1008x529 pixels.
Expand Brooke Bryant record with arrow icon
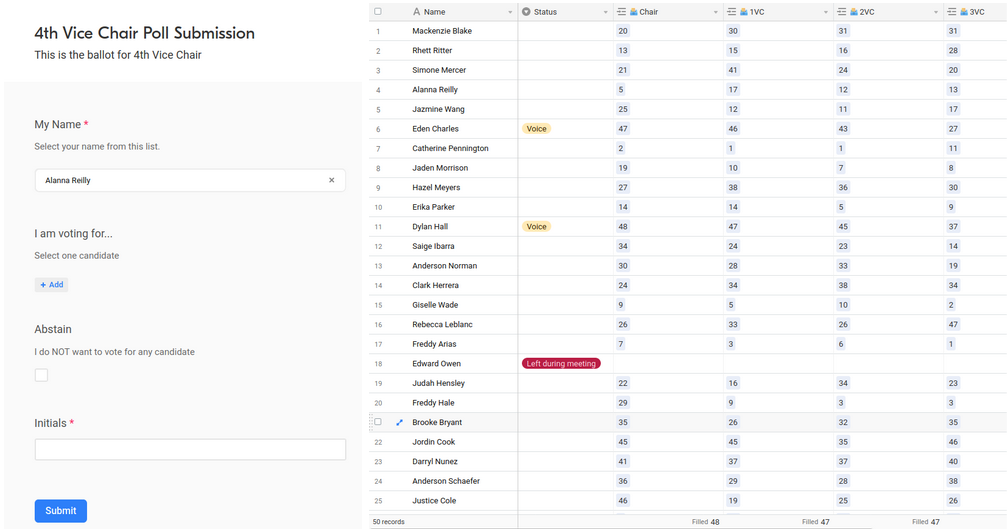pyautogui.click(x=399, y=422)
